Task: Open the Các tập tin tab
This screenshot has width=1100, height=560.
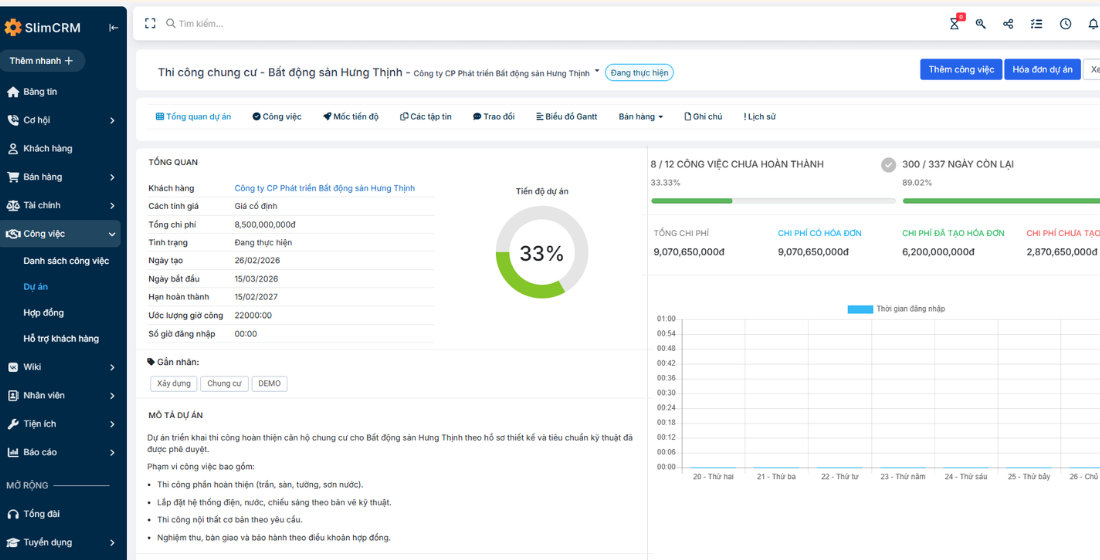Action: pos(426,117)
